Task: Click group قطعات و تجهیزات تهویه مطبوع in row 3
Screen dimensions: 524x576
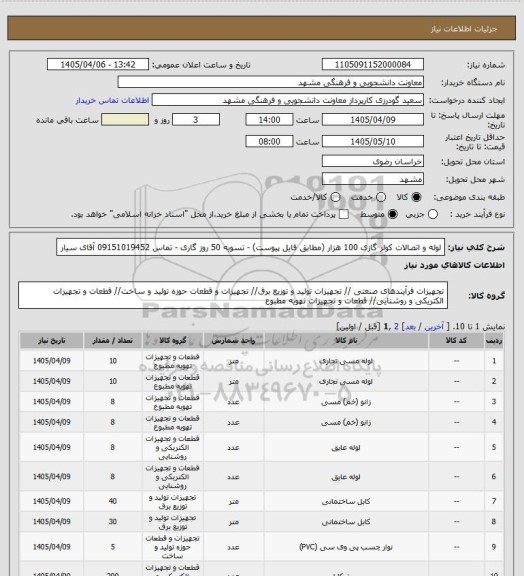Action: click(x=172, y=402)
